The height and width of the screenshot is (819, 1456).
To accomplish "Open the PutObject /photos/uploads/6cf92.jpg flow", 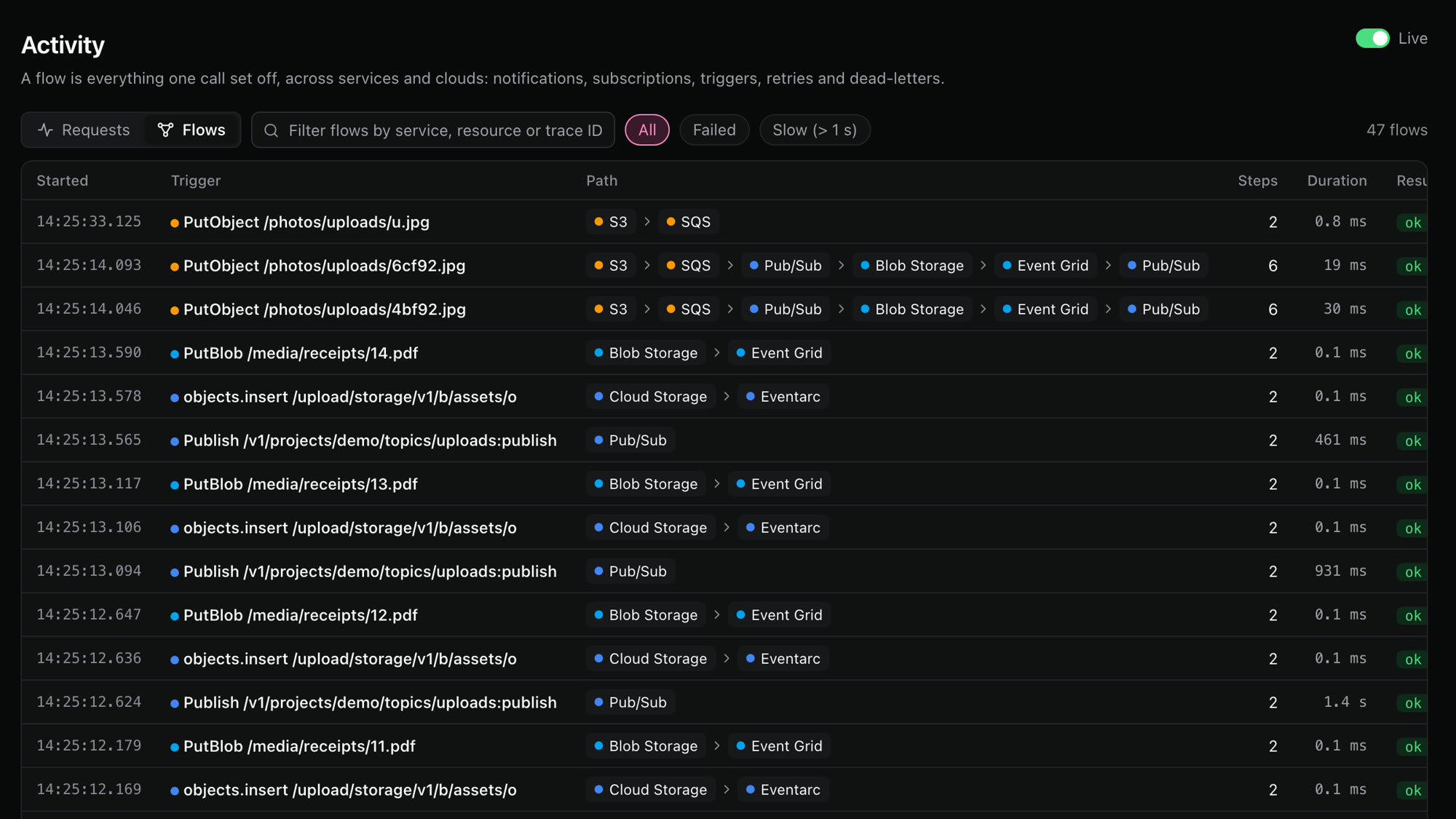I will click(724, 266).
